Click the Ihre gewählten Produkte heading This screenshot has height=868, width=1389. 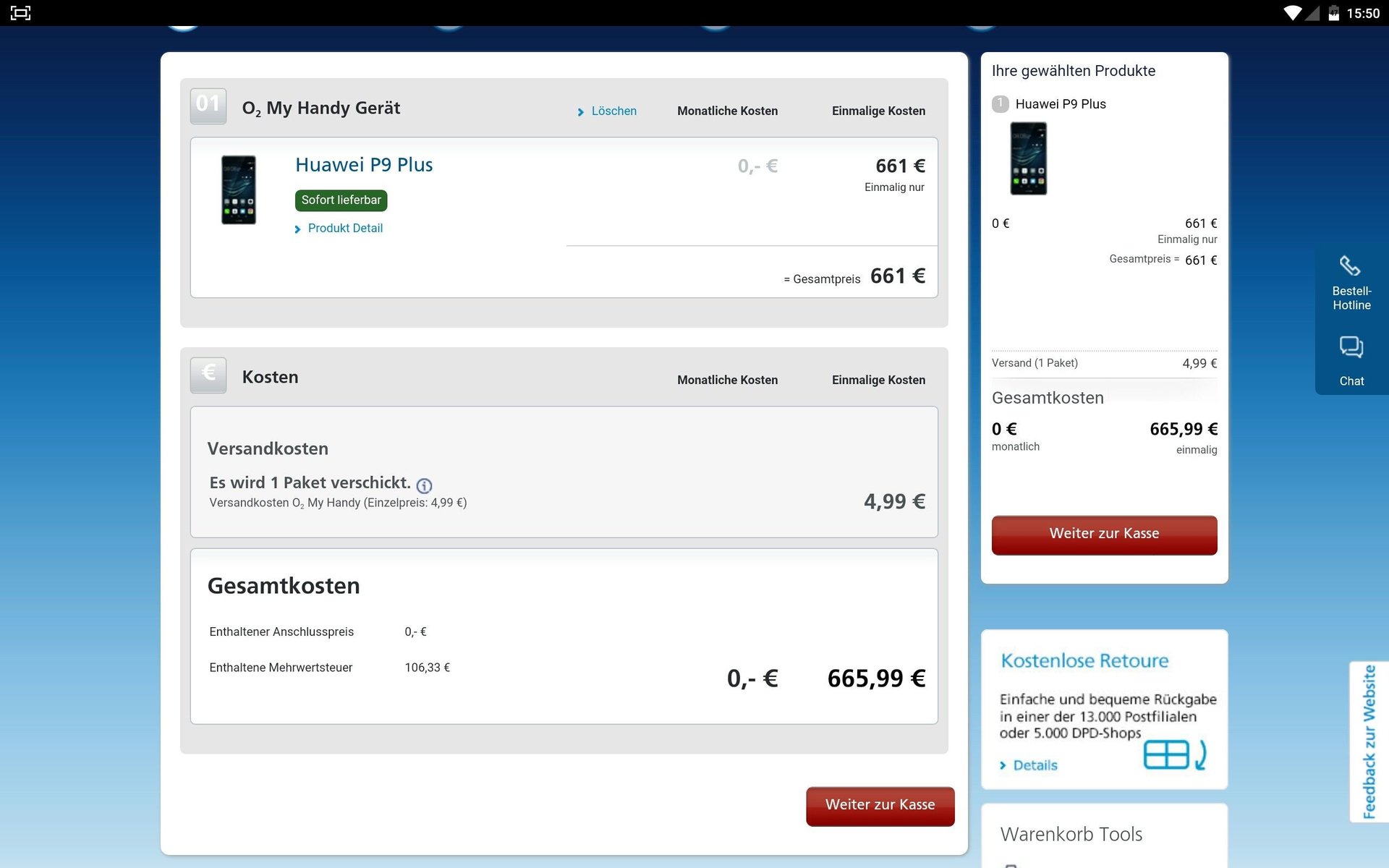point(1074,71)
